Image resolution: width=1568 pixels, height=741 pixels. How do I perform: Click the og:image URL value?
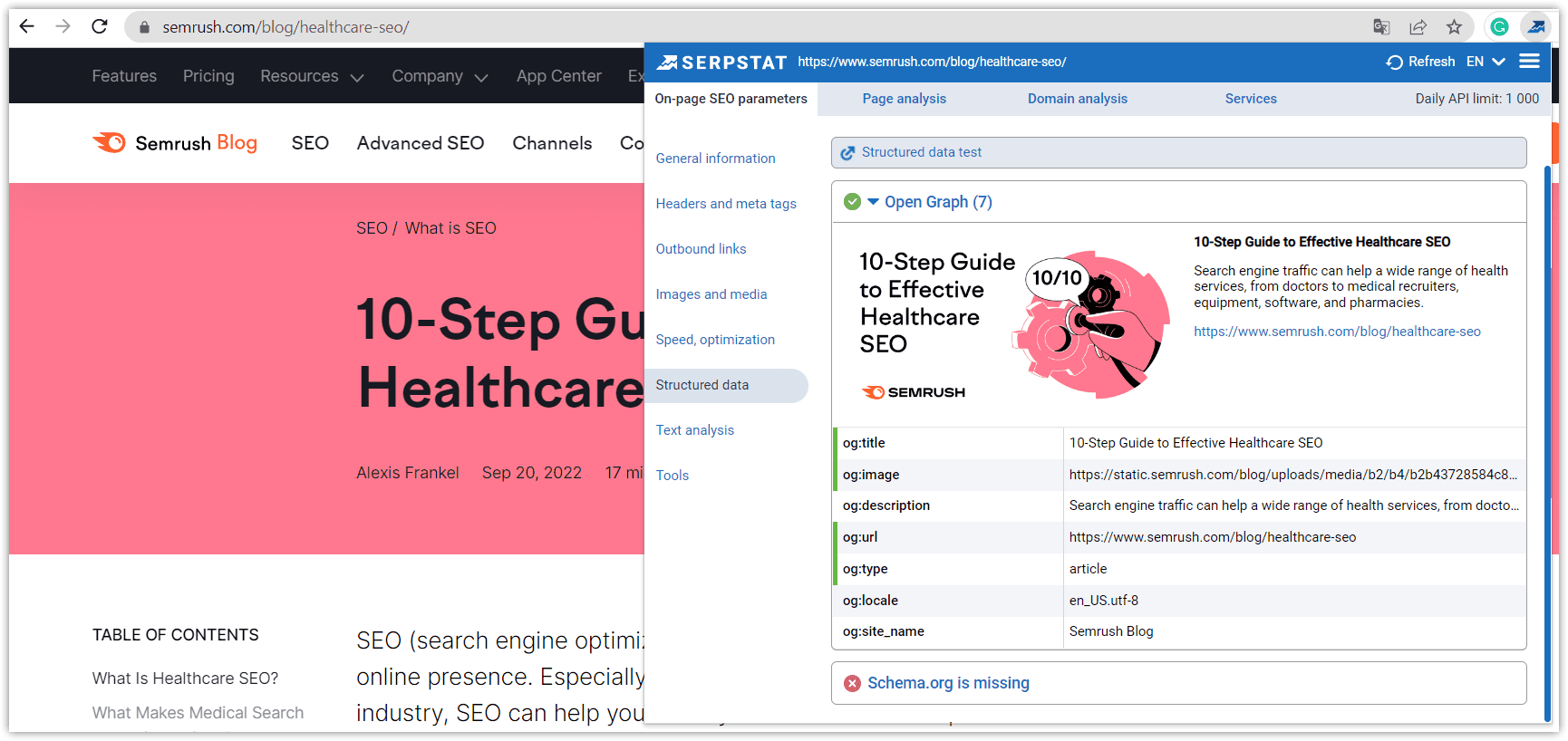(x=1292, y=475)
